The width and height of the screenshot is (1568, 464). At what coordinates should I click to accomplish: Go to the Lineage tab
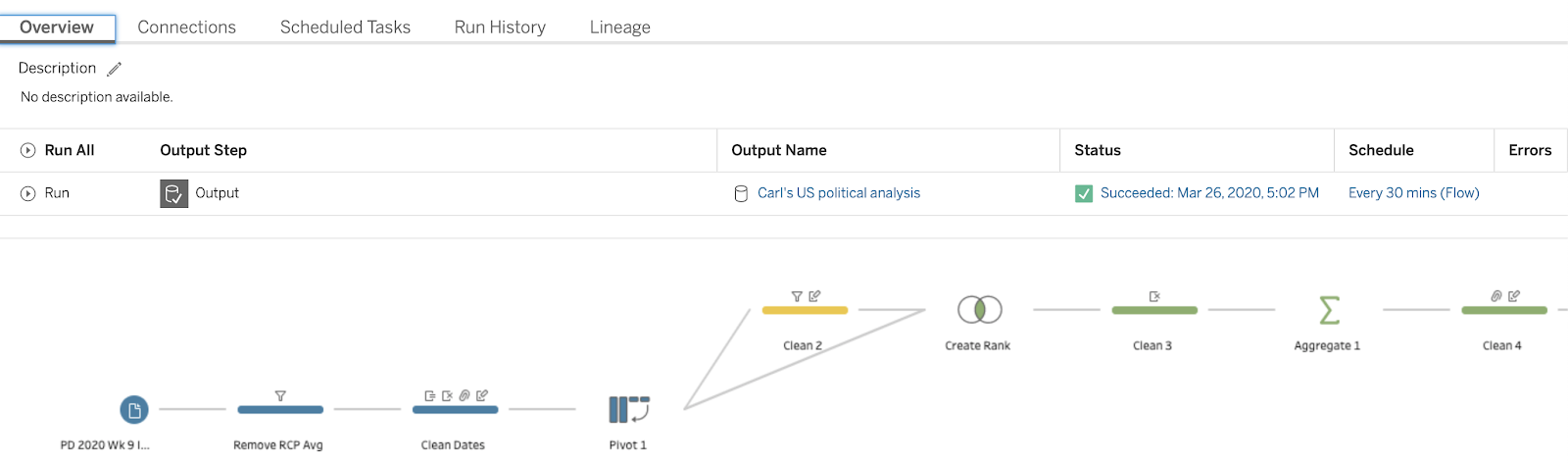(x=619, y=27)
